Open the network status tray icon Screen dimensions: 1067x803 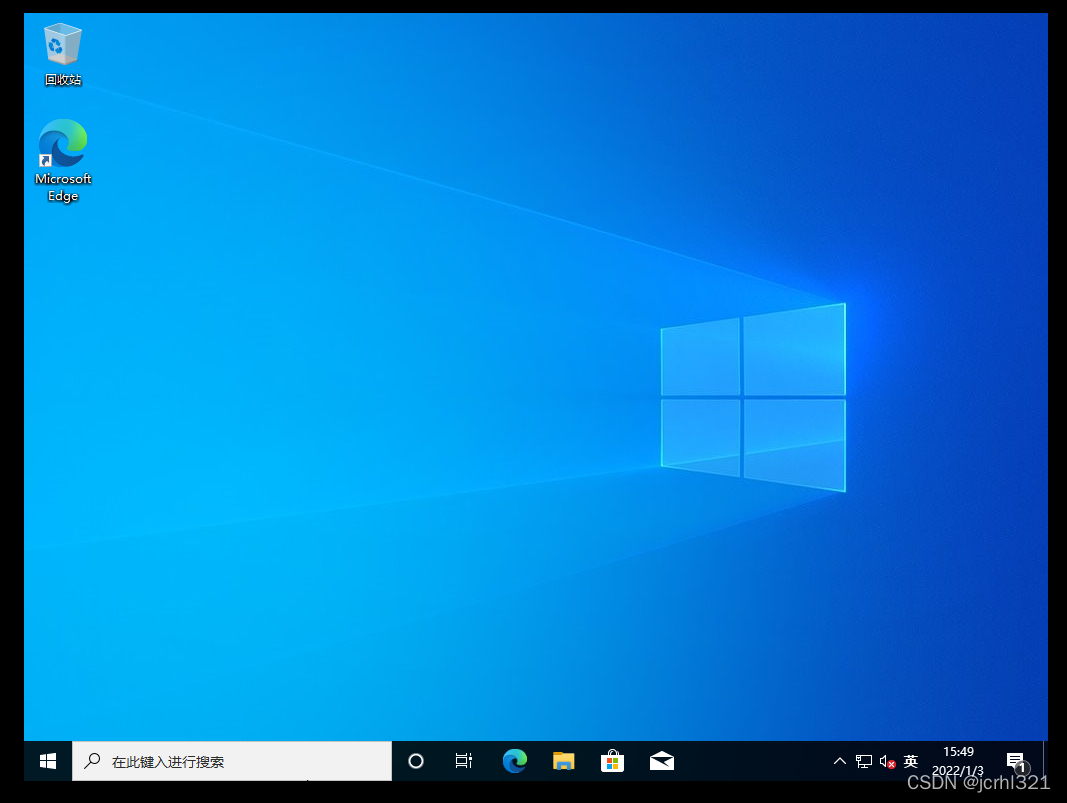[864, 761]
